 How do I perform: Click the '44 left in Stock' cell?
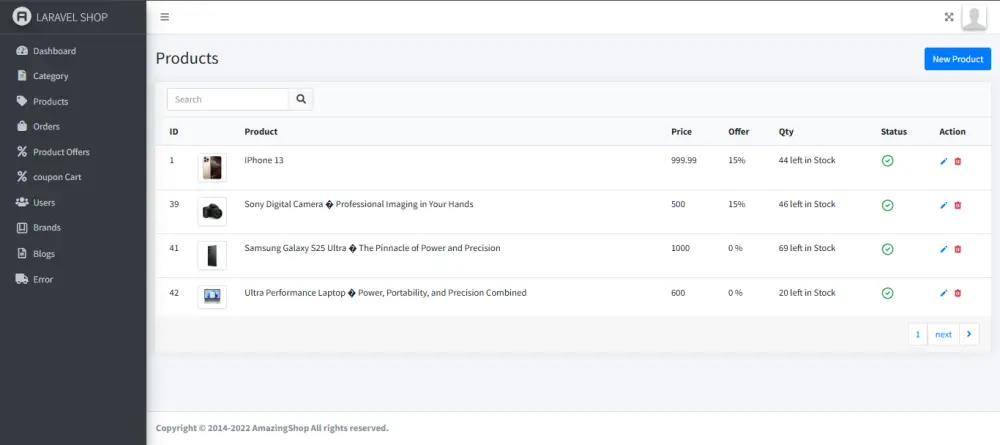pos(807,160)
